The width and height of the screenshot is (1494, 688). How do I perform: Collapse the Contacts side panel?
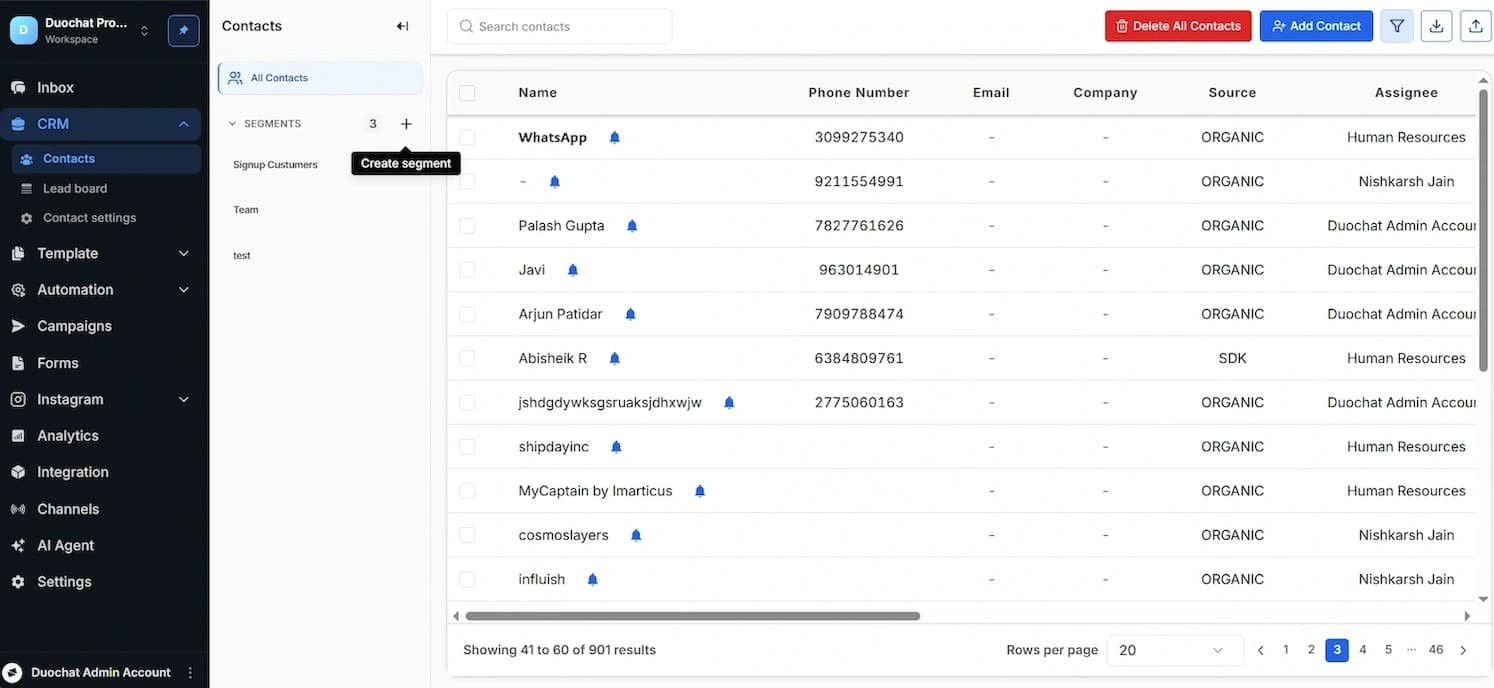coord(402,26)
